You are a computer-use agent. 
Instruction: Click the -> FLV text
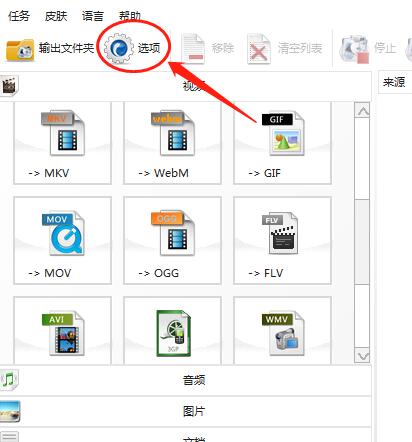click(266, 273)
